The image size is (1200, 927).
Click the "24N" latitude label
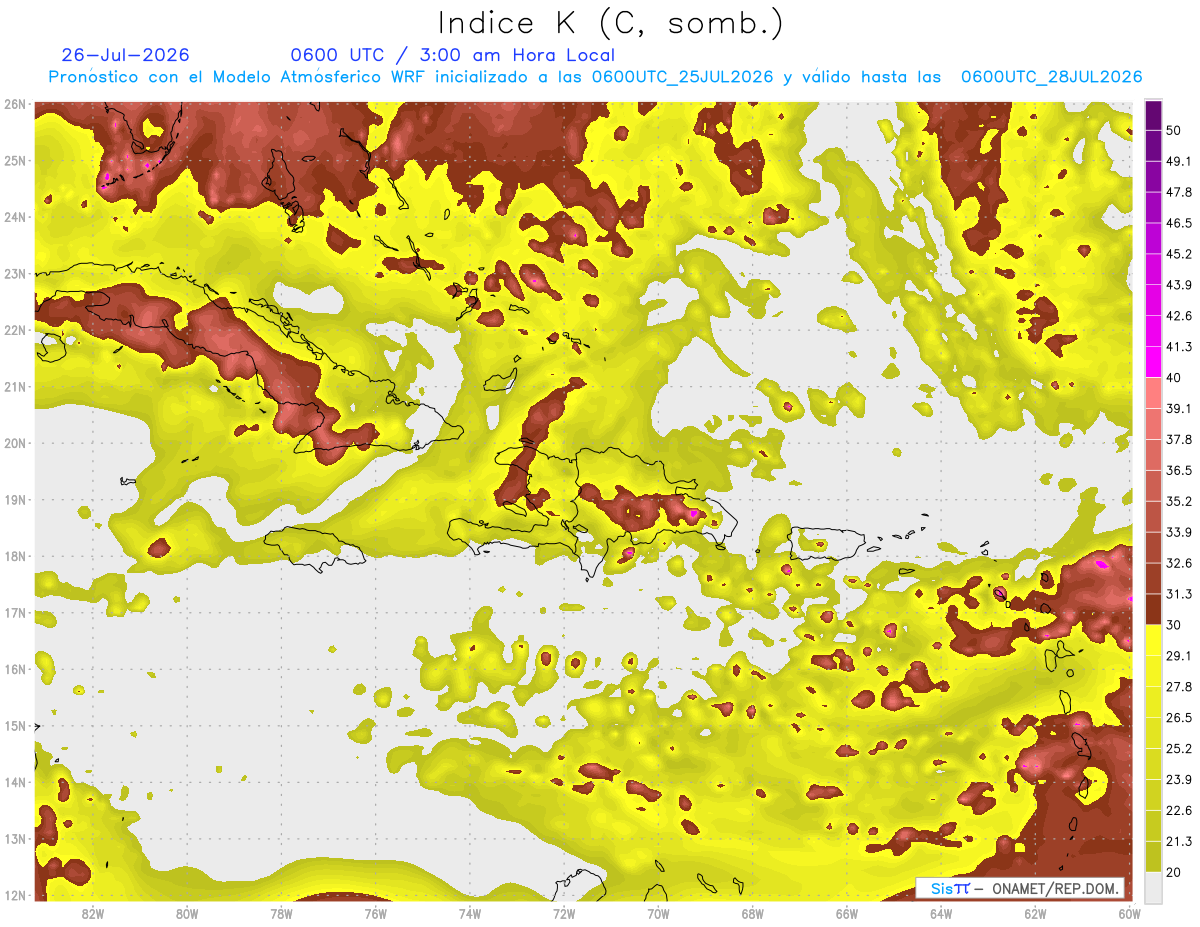tap(15, 217)
